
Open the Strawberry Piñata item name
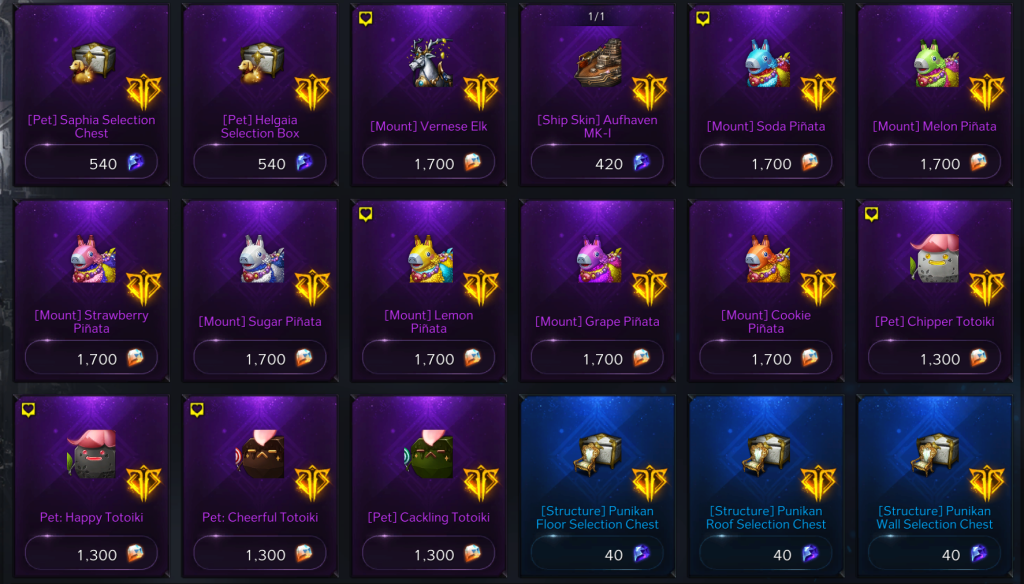coord(91,321)
